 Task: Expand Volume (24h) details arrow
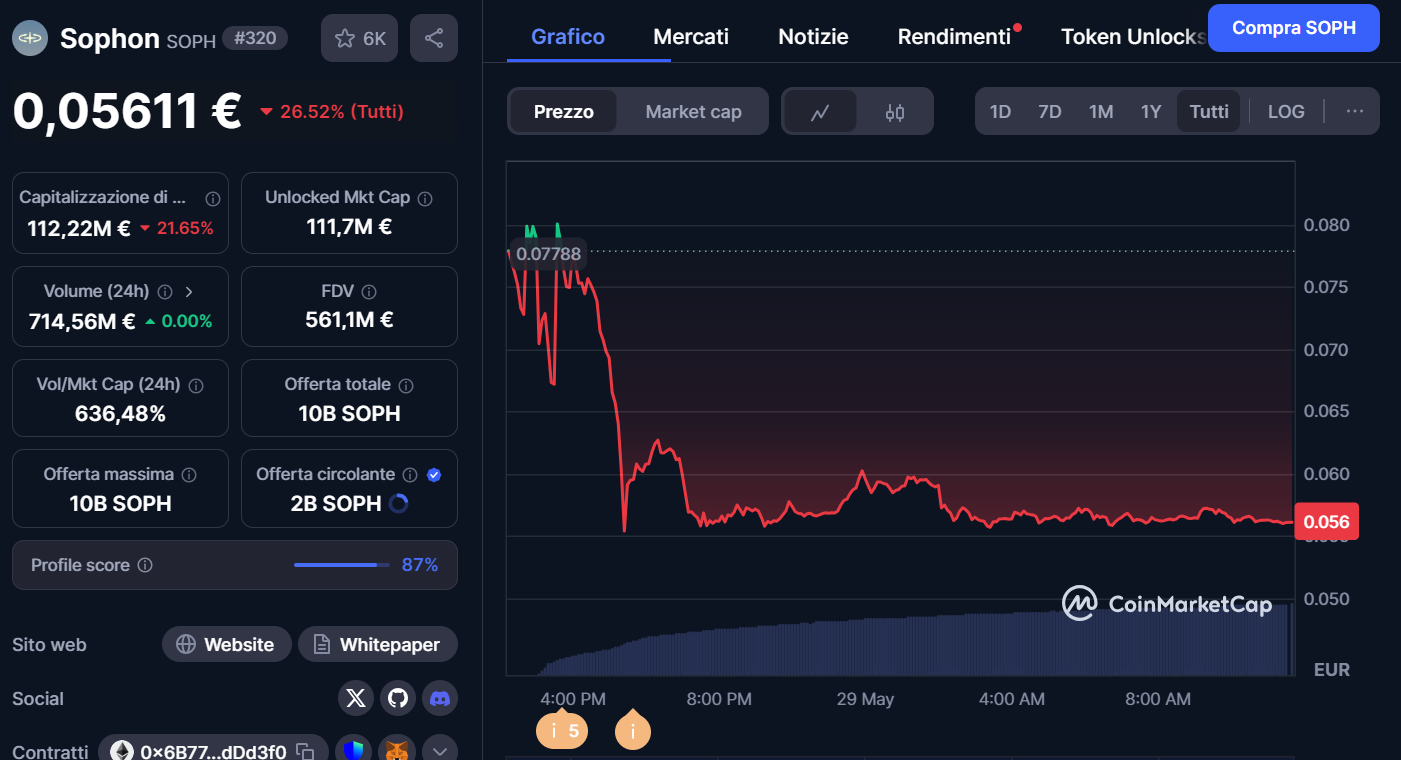click(x=189, y=292)
